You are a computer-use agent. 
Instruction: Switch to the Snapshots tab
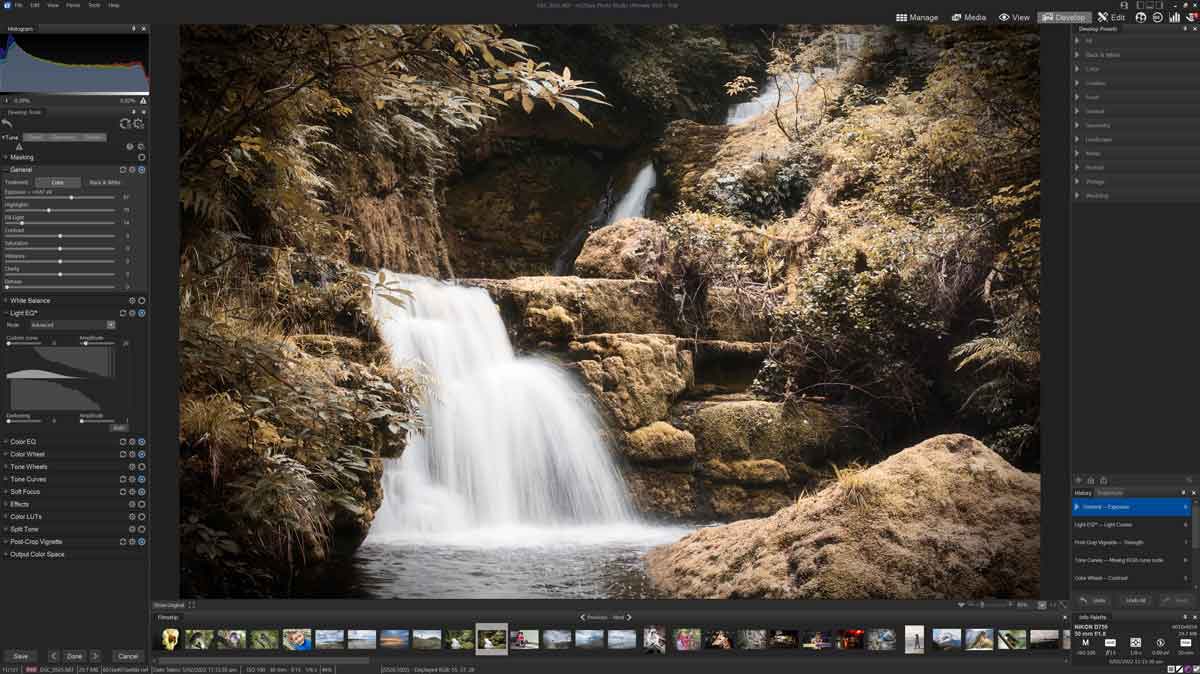pos(1112,491)
